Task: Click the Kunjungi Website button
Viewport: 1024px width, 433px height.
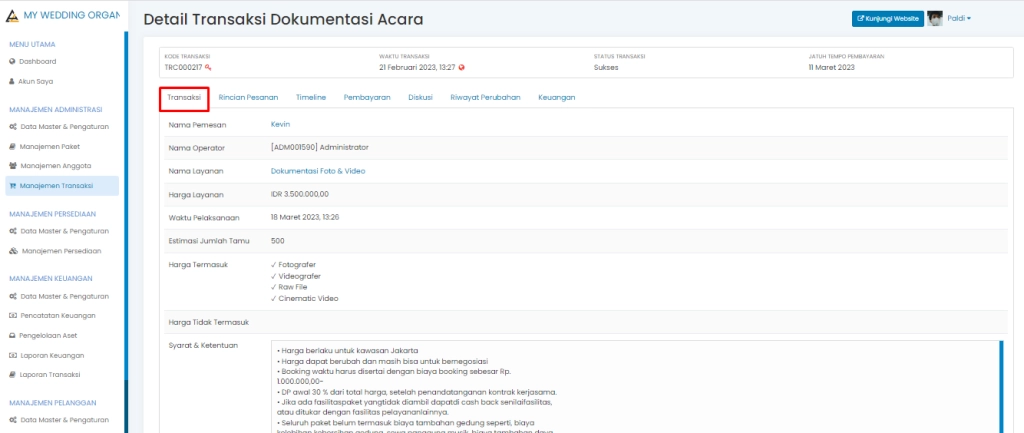Action: (887, 18)
